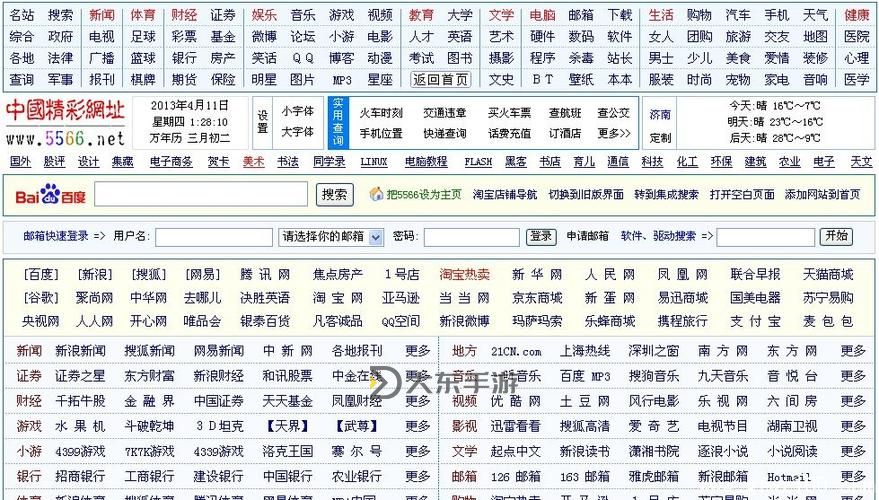Click 申请邮箱 link
879x500 pixels.
tap(587, 236)
